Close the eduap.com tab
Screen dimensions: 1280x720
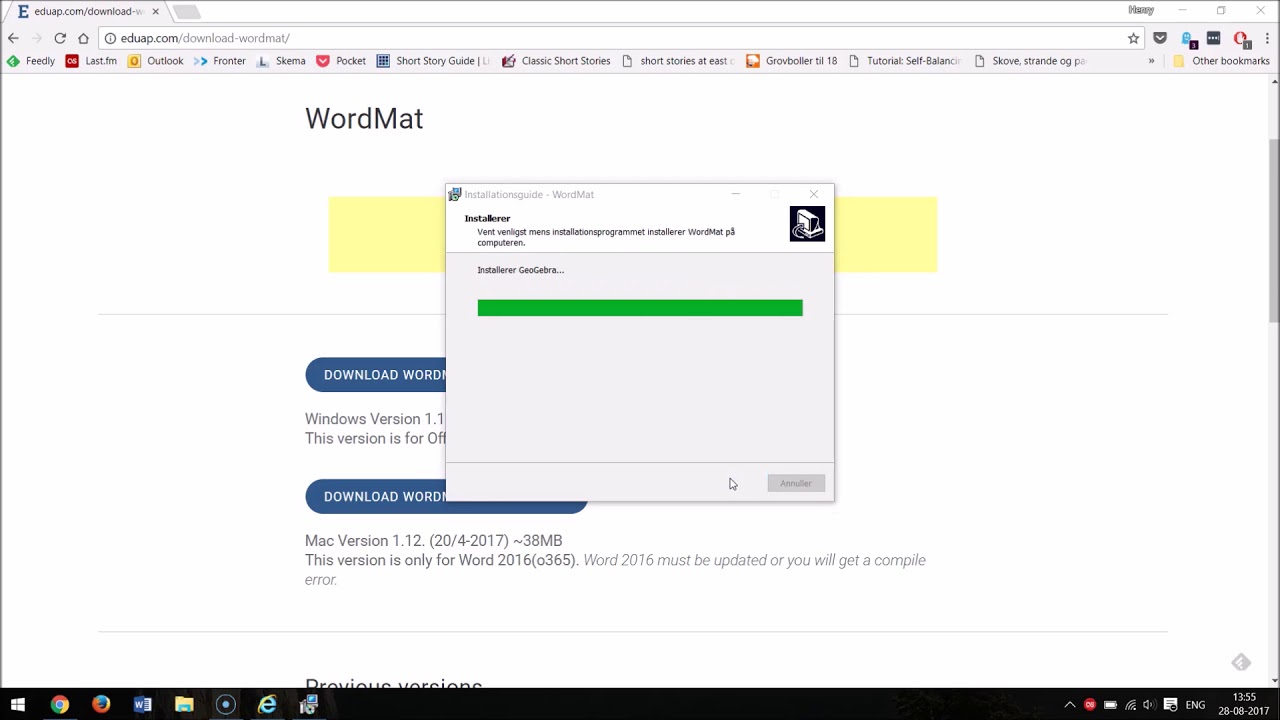[x=155, y=11]
